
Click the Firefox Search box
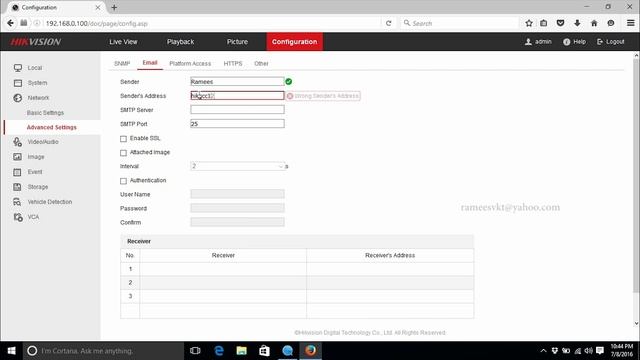click(459, 23)
